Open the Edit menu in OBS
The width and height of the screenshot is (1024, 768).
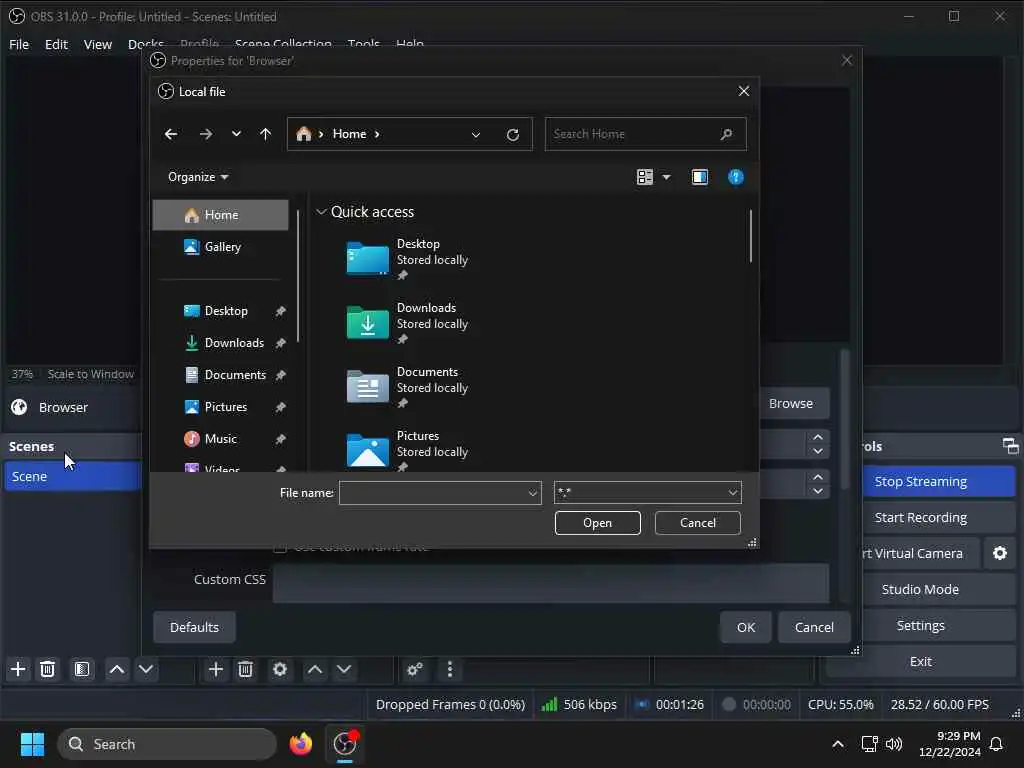click(56, 44)
